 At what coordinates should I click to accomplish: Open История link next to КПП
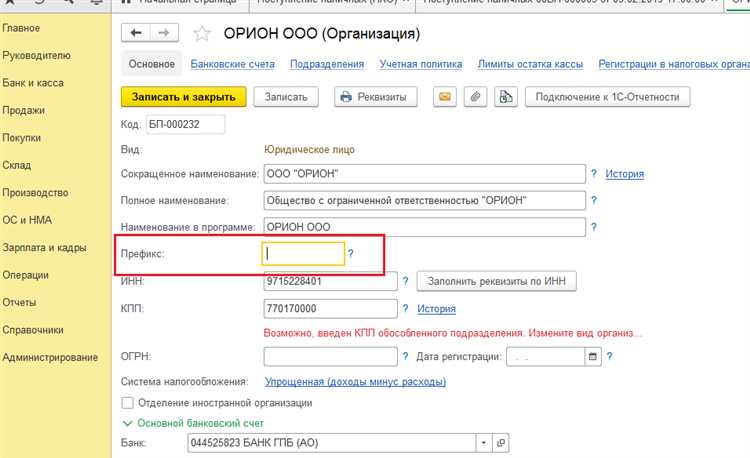pos(436,308)
